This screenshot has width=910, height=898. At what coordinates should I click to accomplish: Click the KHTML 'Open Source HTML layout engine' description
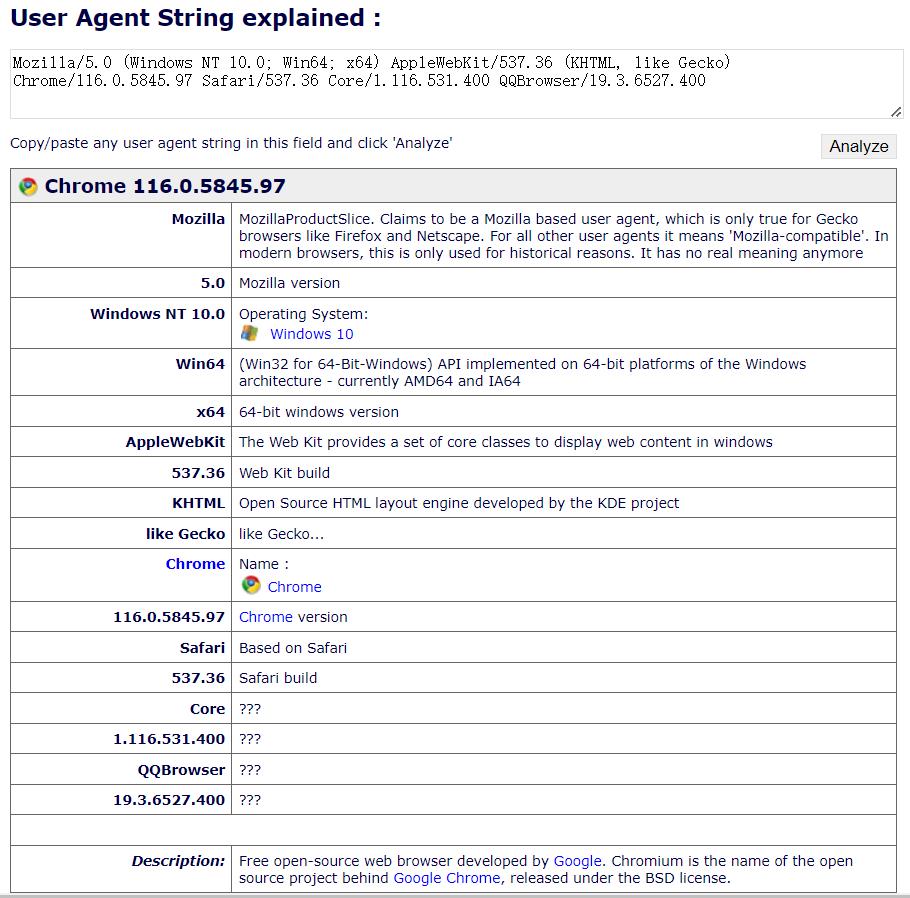459,503
